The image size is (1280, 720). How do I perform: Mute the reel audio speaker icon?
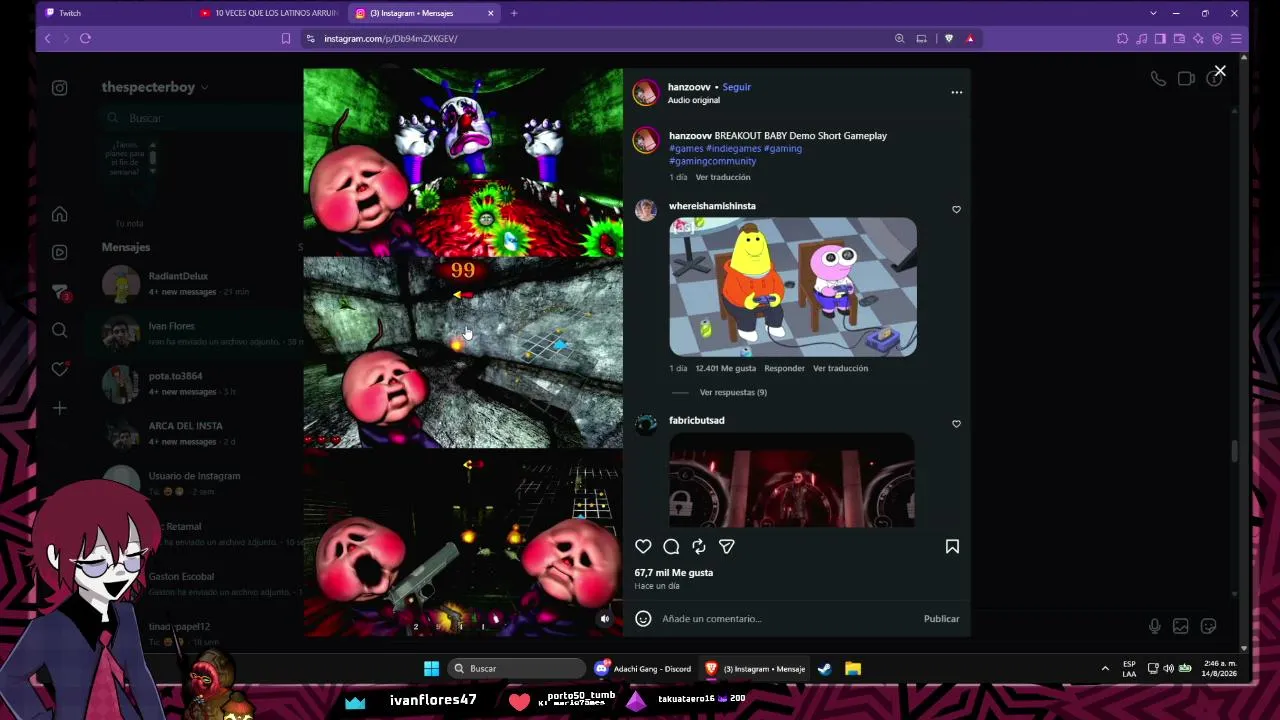(x=604, y=619)
